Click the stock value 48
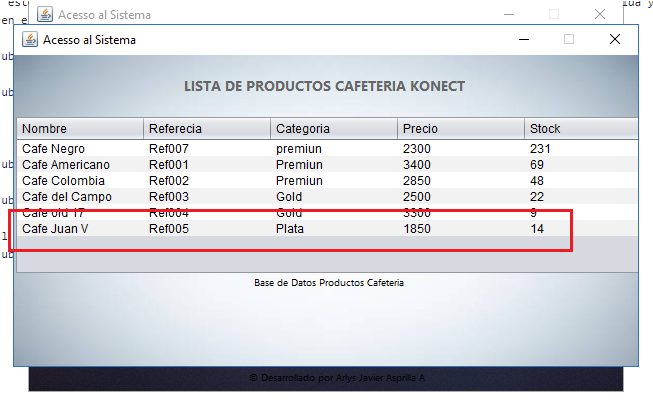The image size is (653, 408). pos(537,181)
